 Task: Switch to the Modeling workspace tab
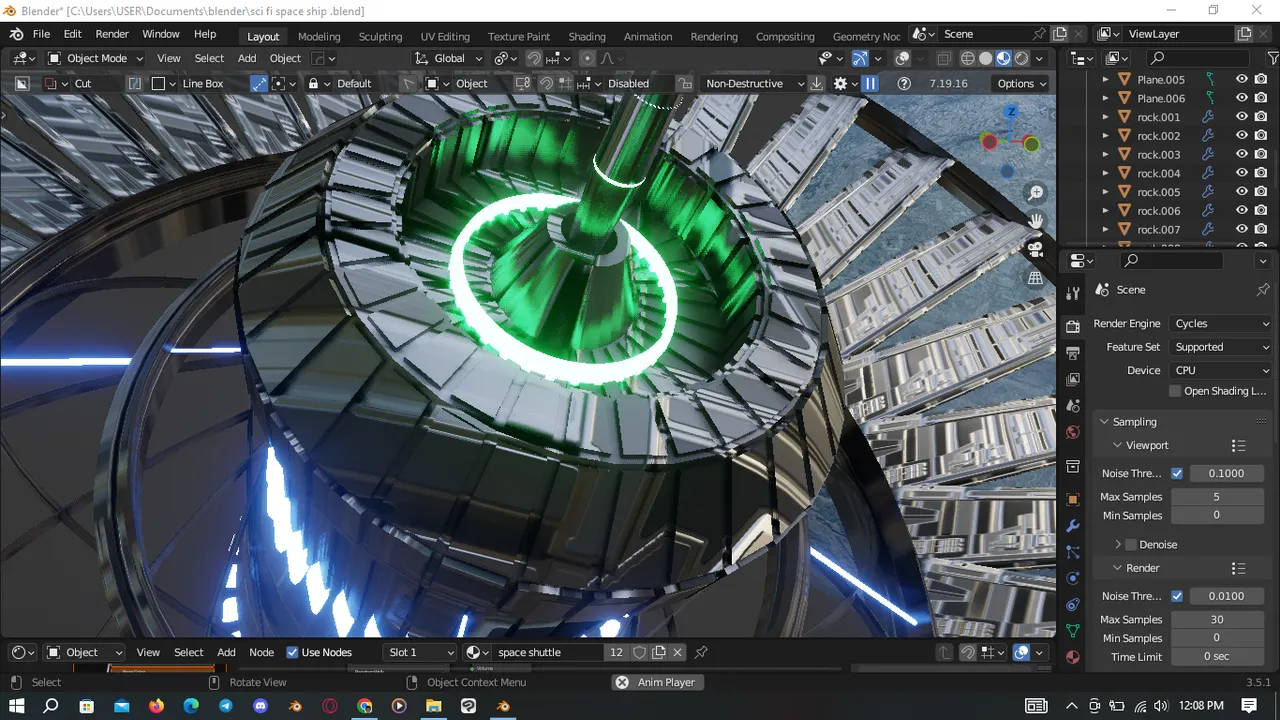[319, 36]
